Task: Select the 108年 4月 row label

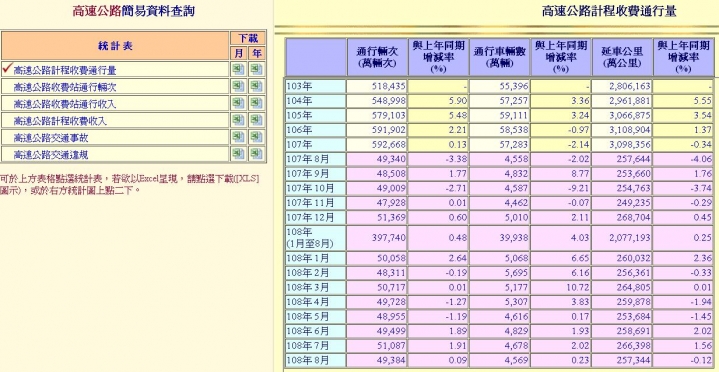Action: pos(315,302)
